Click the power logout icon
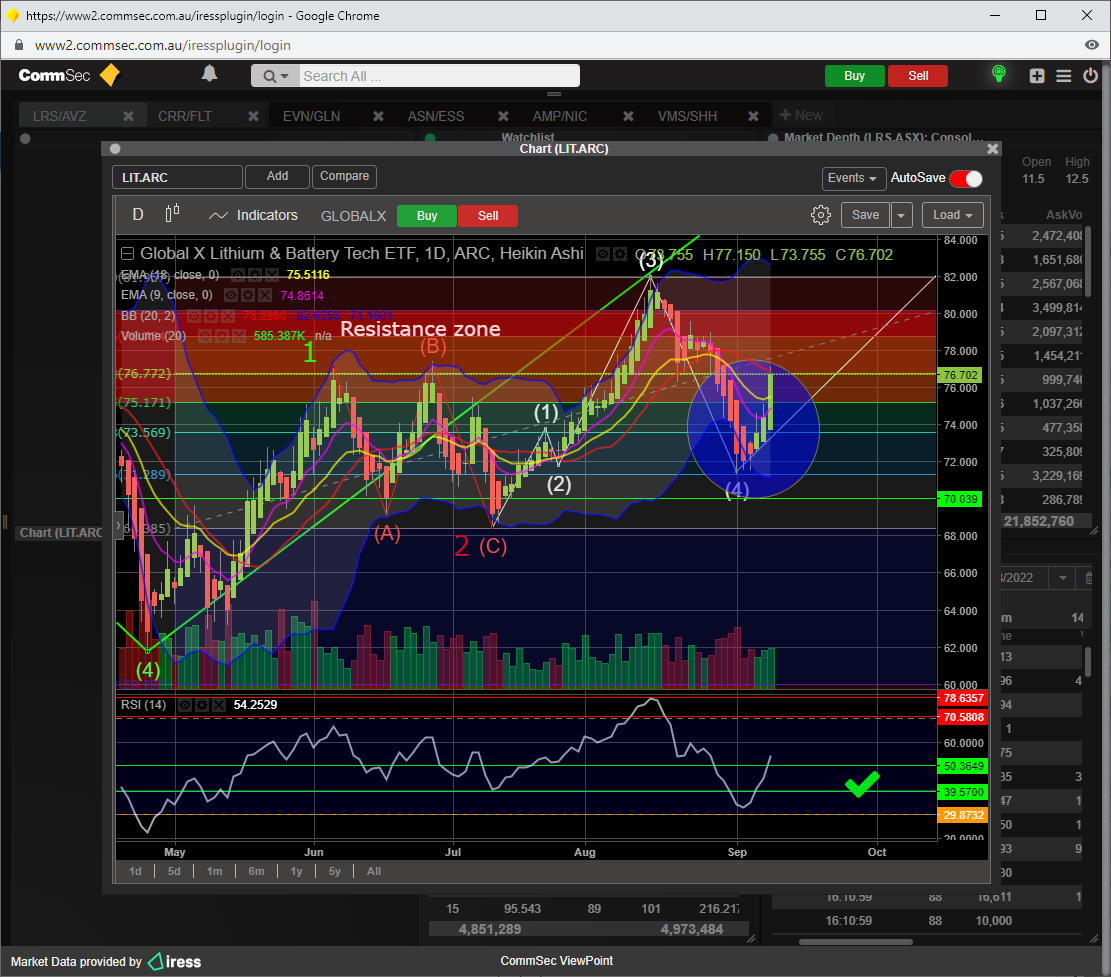Image resolution: width=1111 pixels, height=977 pixels. pos(1089,76)
